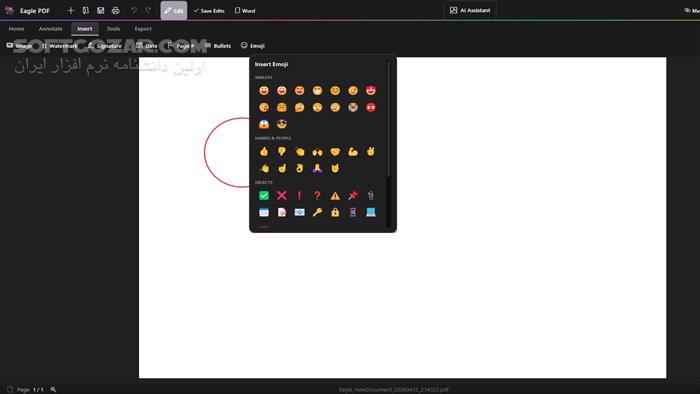Open the Emoji picker in the Insert ribbon
The width and height of the screenshot is (700, 394).
[253, 46]
